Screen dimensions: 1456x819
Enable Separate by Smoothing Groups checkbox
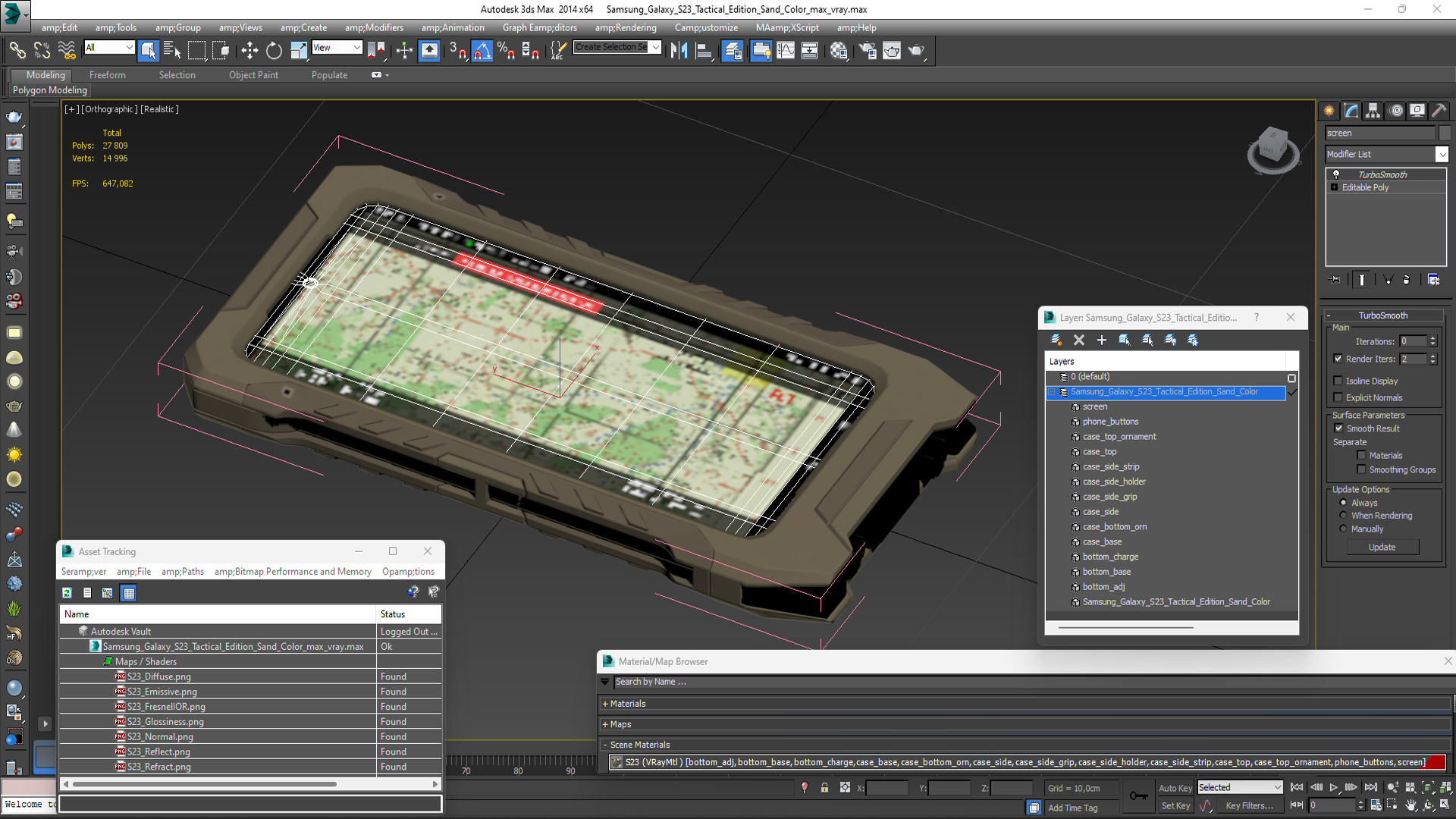1361,469
